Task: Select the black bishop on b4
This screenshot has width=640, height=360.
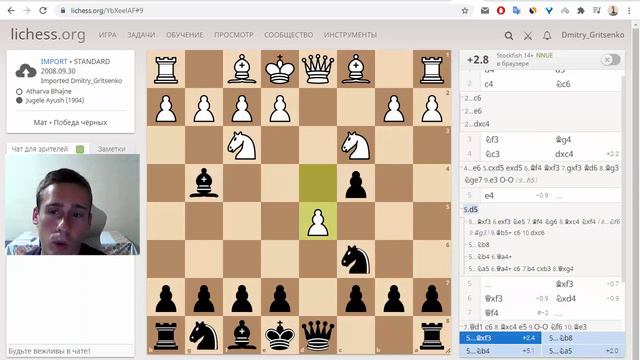Action: (204, 183)
